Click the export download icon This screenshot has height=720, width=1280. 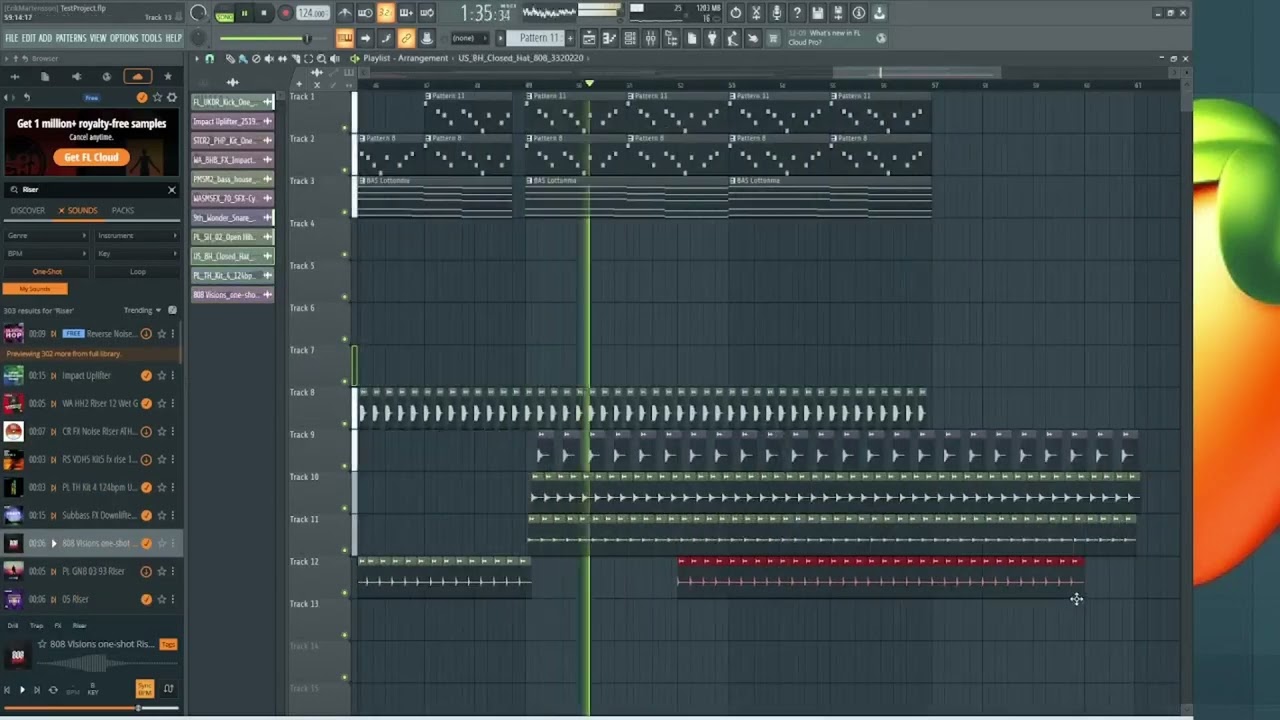pyautogui.click(x=879, y=13)
